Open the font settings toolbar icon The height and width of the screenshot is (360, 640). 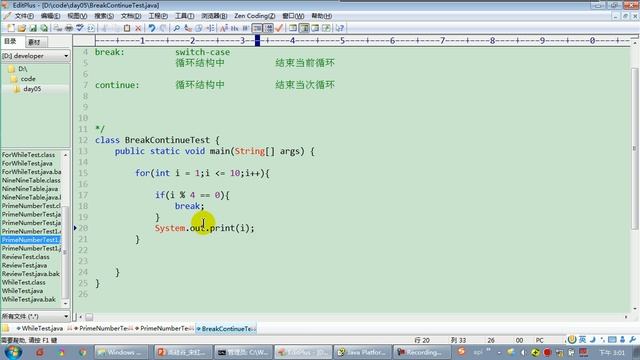pos(224,28)
